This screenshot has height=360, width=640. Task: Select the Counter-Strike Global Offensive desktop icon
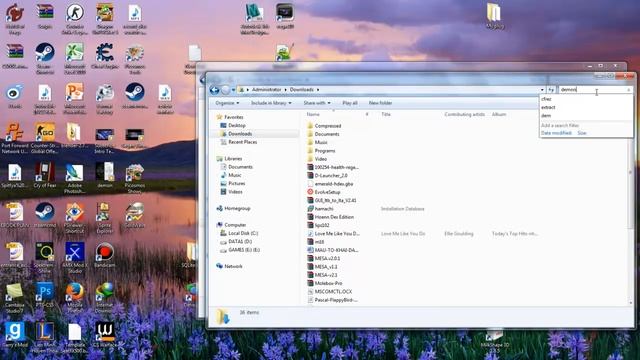(44, 139)
